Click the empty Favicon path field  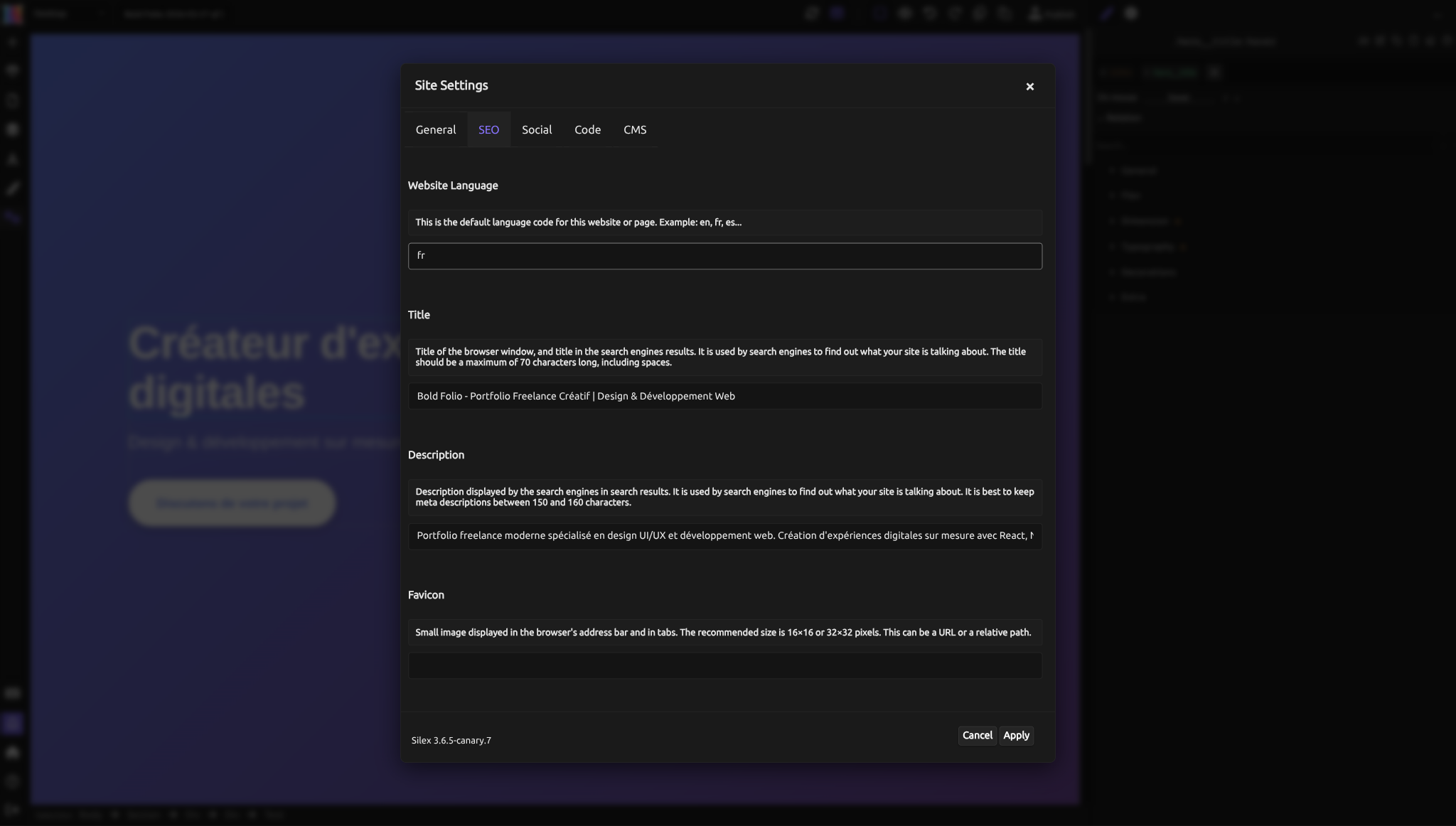[724, 665]
